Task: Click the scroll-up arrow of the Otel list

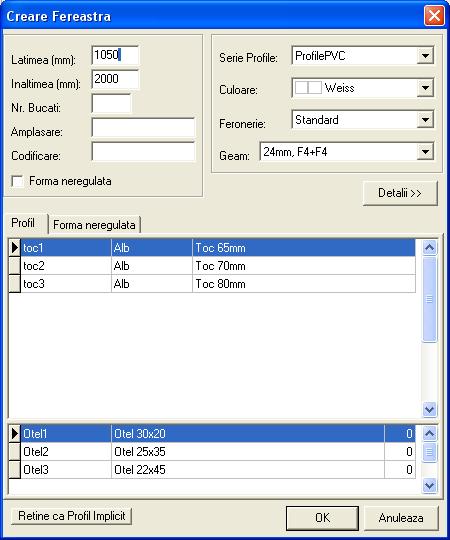Action: click(429, 433)
